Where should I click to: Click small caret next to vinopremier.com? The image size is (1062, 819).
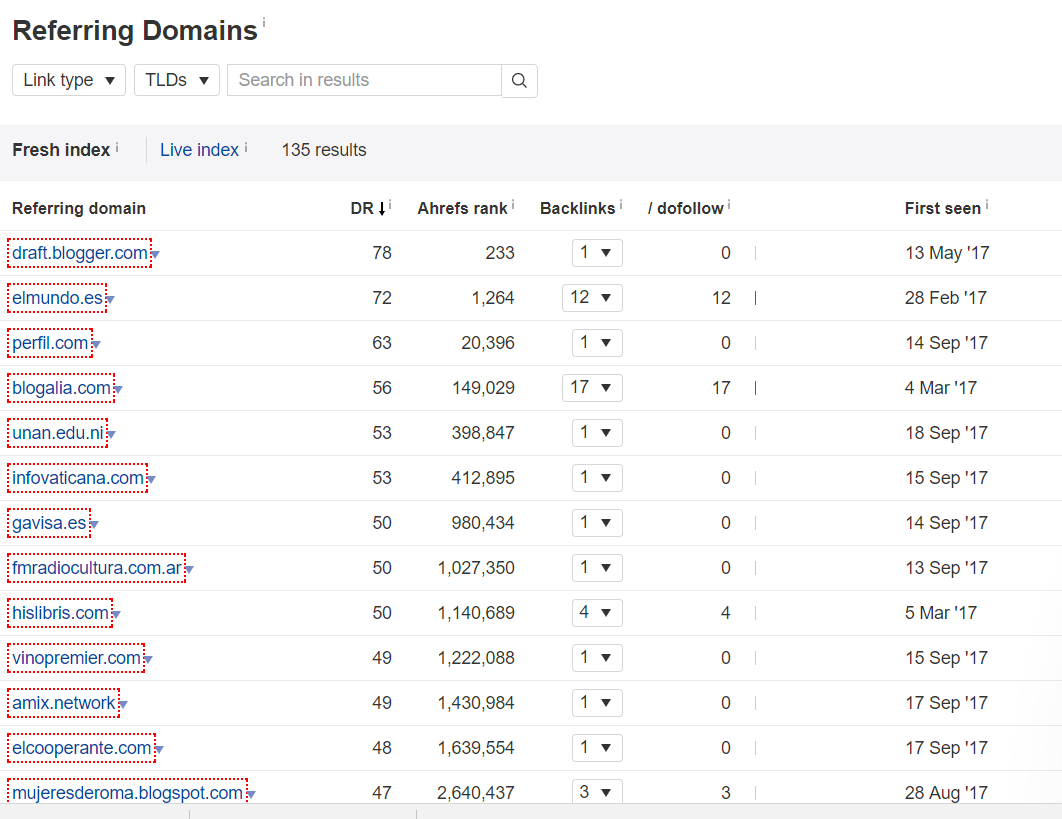(148, 659)
